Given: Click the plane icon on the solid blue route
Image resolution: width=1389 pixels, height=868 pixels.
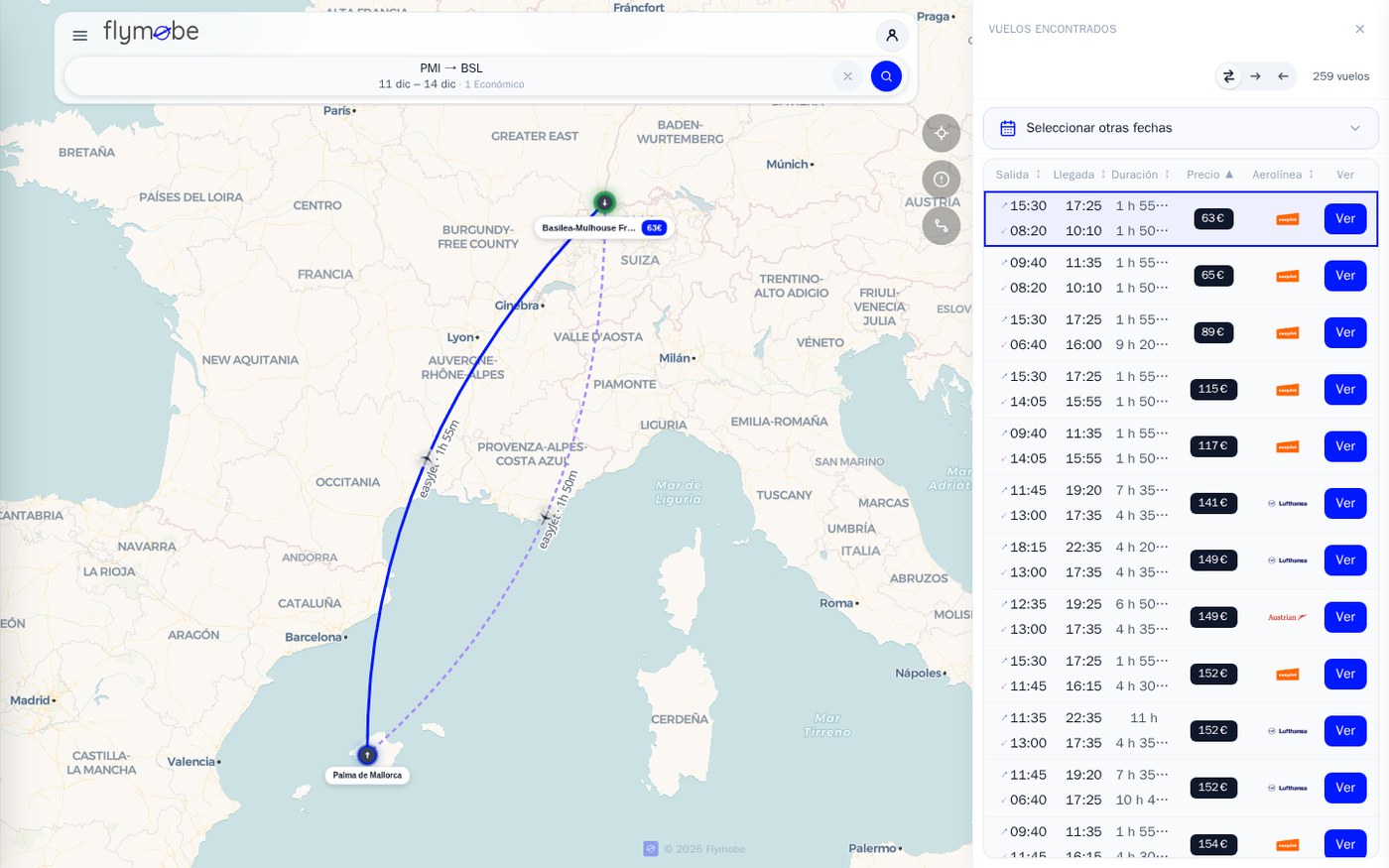Looking at the screenshot, I should click(x=428, y=458).
